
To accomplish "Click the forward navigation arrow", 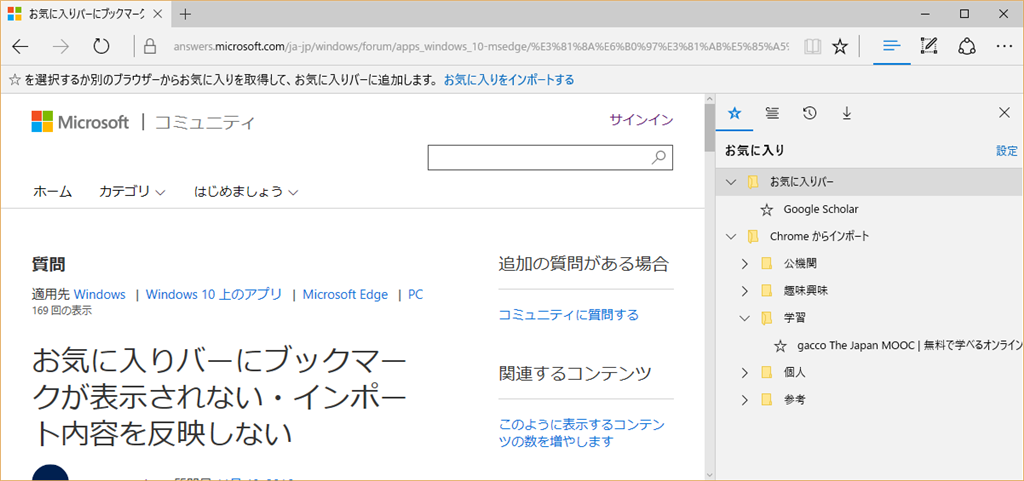I will tap(61, 46).
